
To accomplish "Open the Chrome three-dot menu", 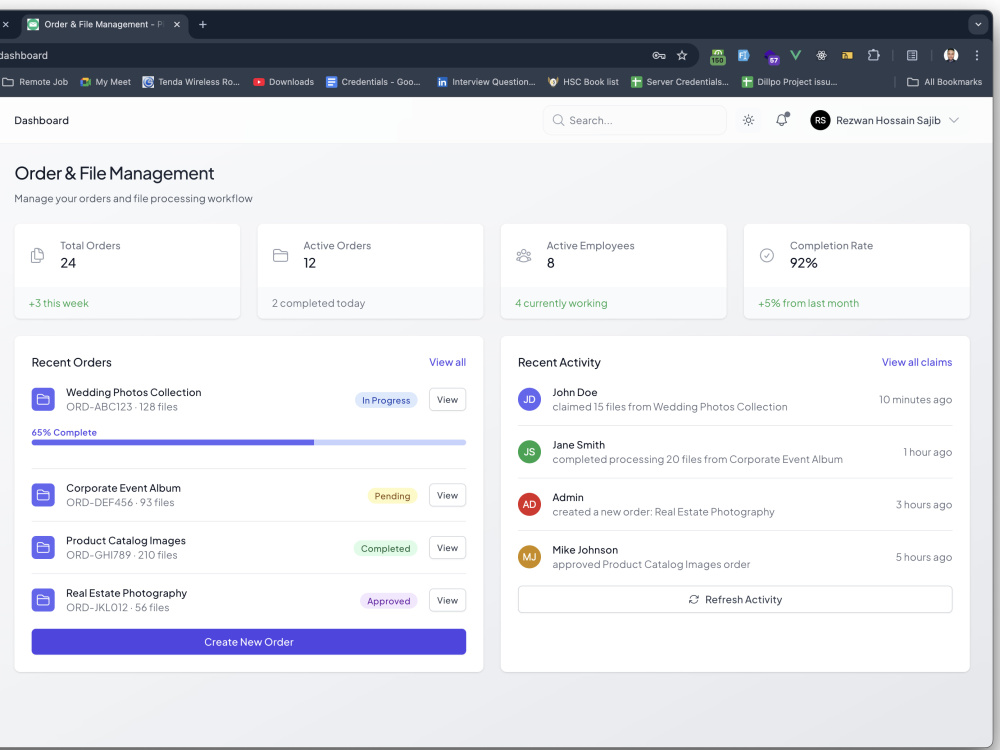I will (x=976, y=55).
